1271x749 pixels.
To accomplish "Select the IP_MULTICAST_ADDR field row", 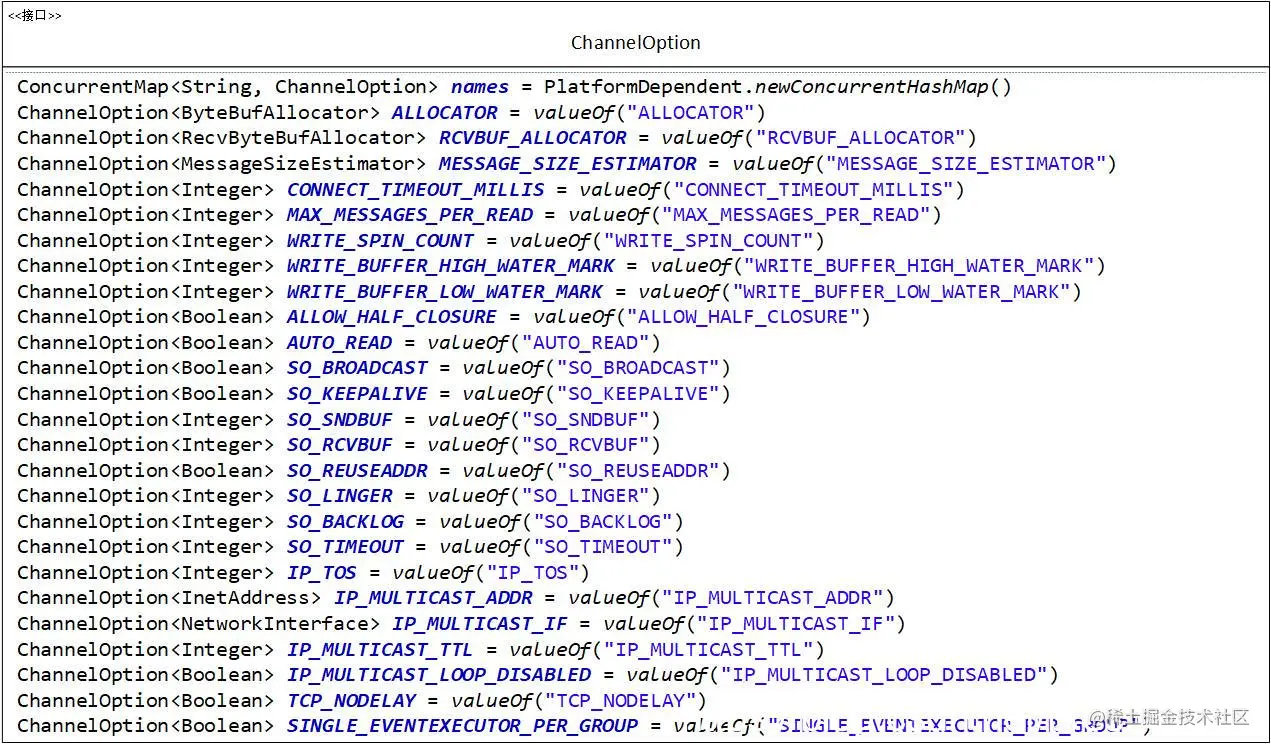I will click(x=455, y=598).
